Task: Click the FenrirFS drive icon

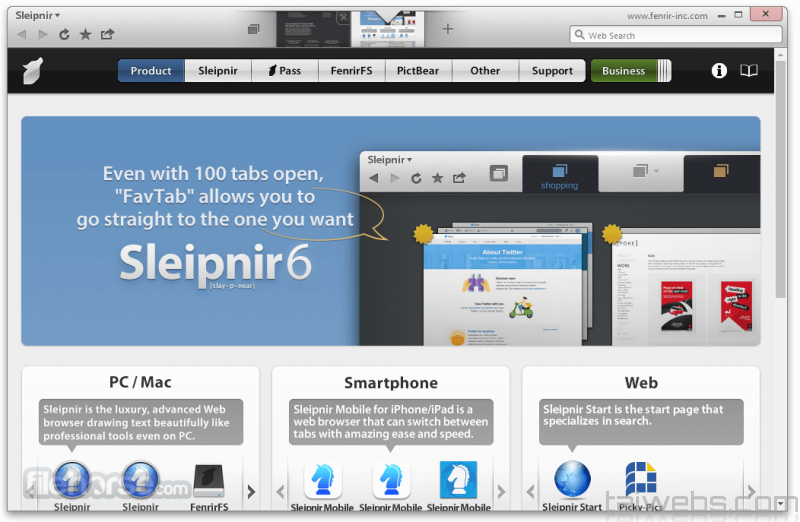Action: click(207, 480)
